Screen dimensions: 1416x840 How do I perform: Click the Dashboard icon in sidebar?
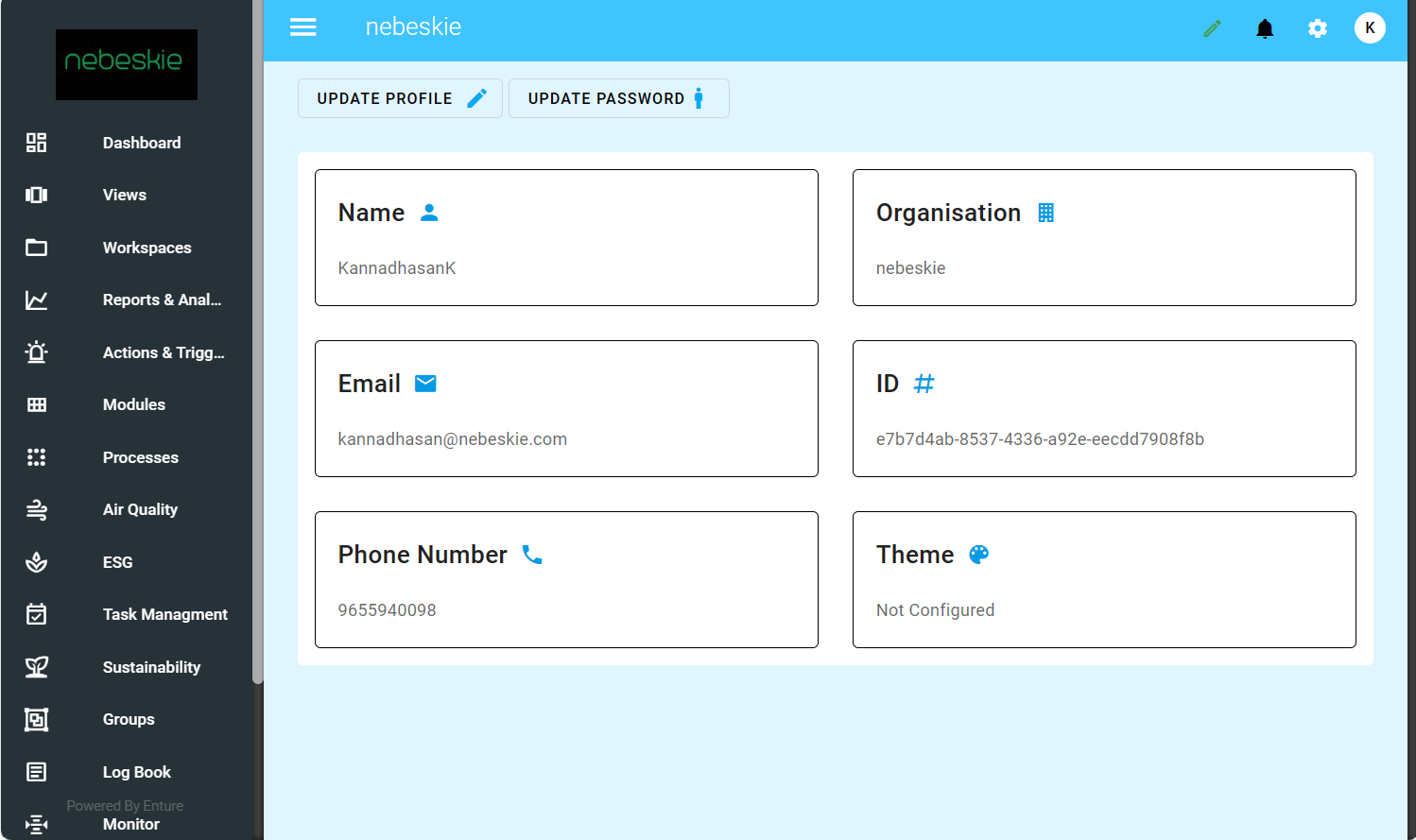point(37,143)
